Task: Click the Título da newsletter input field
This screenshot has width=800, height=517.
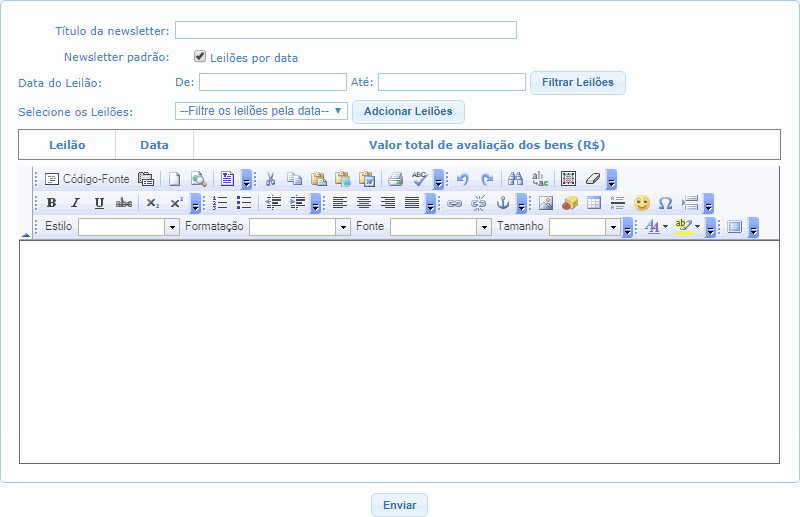Action: (346, 30)
